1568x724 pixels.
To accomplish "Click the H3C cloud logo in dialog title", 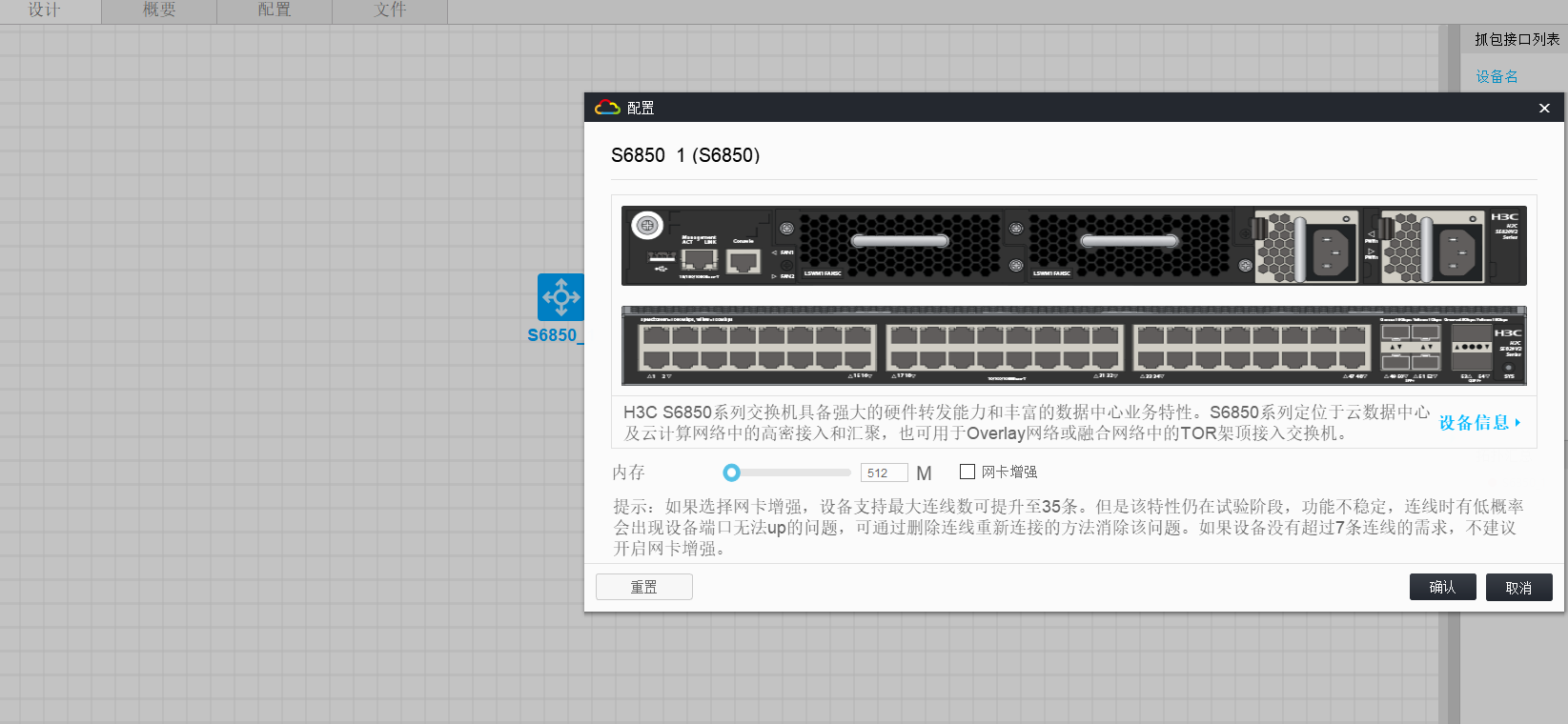I will click(607, 108).
